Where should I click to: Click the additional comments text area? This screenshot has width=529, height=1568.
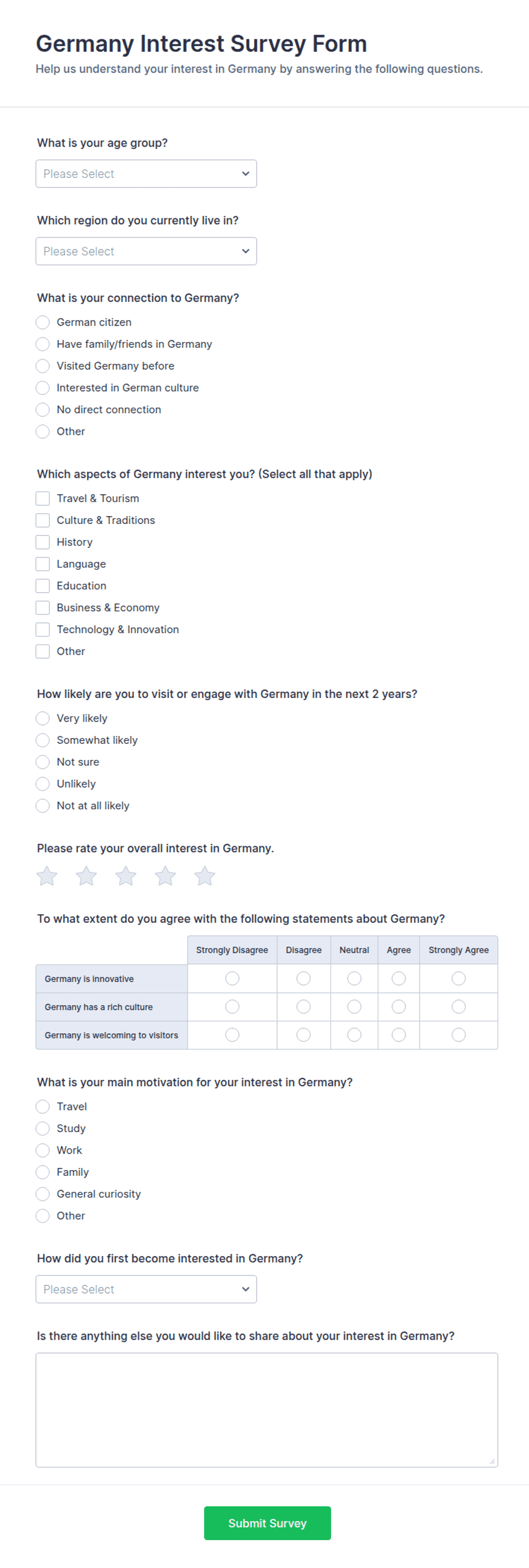267,1410
